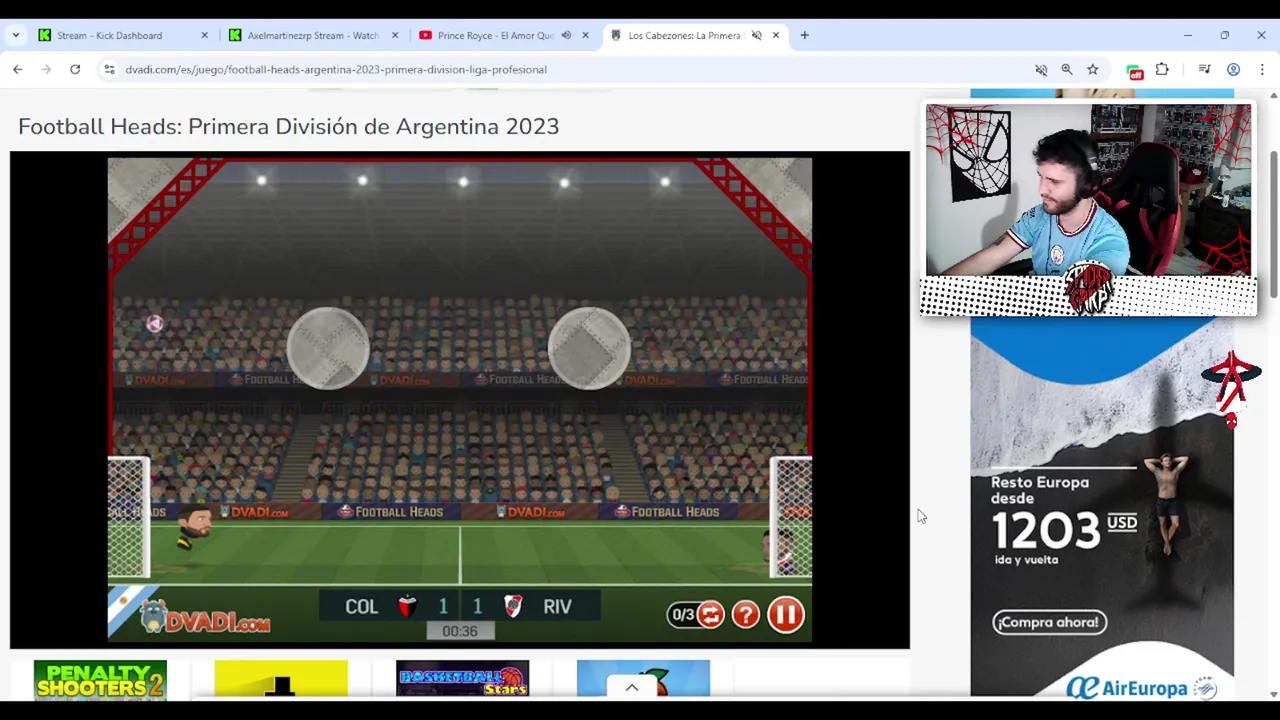Click the page vertical scrollbar thumb
The height and width of the screenshot is (720, 1280).
click(x=1273, y=225)
